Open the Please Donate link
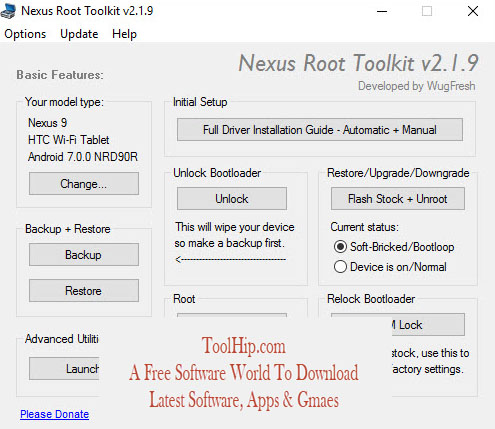This screenshot has height=429, width=495. click(x=54, y=414)
